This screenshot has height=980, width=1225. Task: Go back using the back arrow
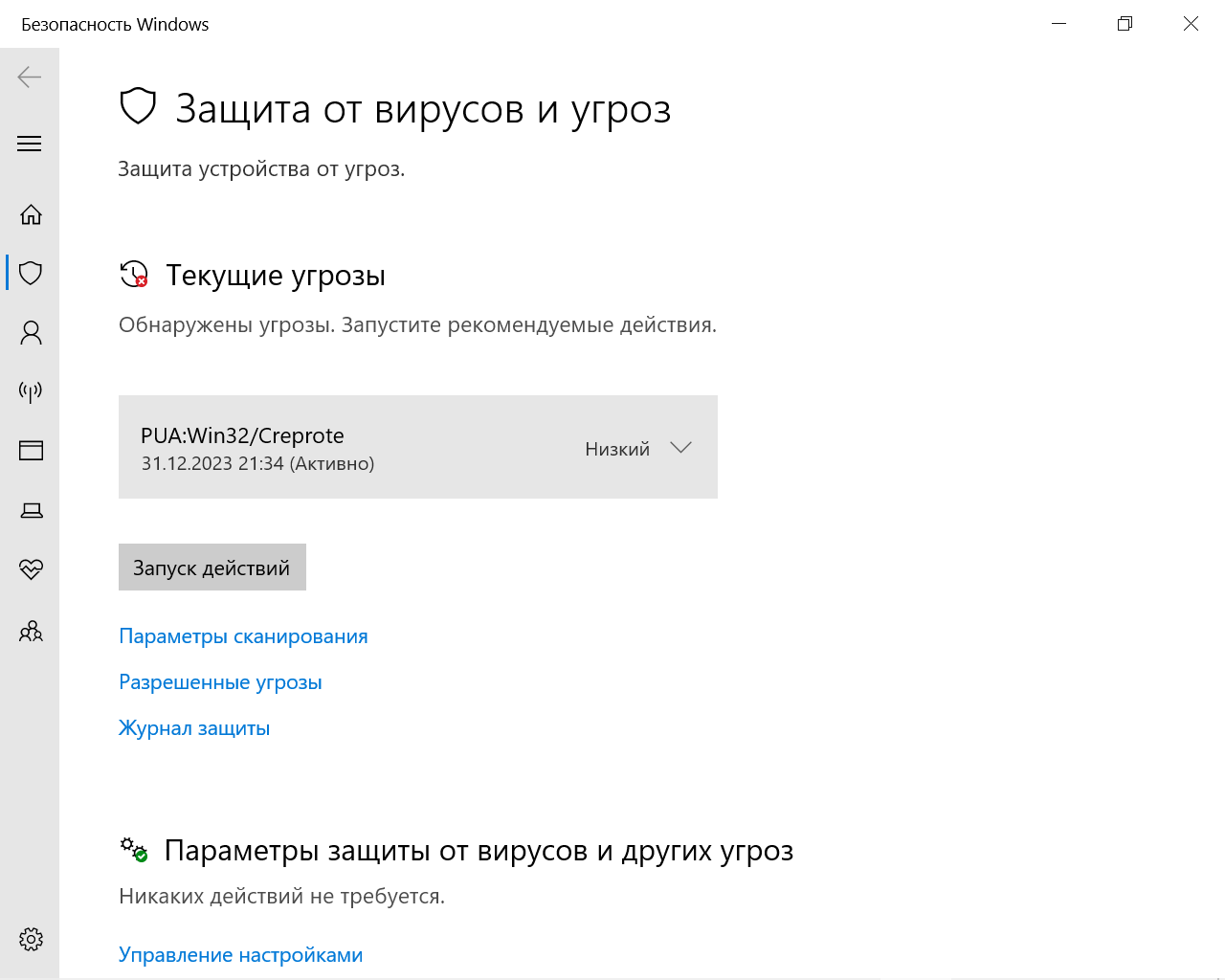pos(30,78)
